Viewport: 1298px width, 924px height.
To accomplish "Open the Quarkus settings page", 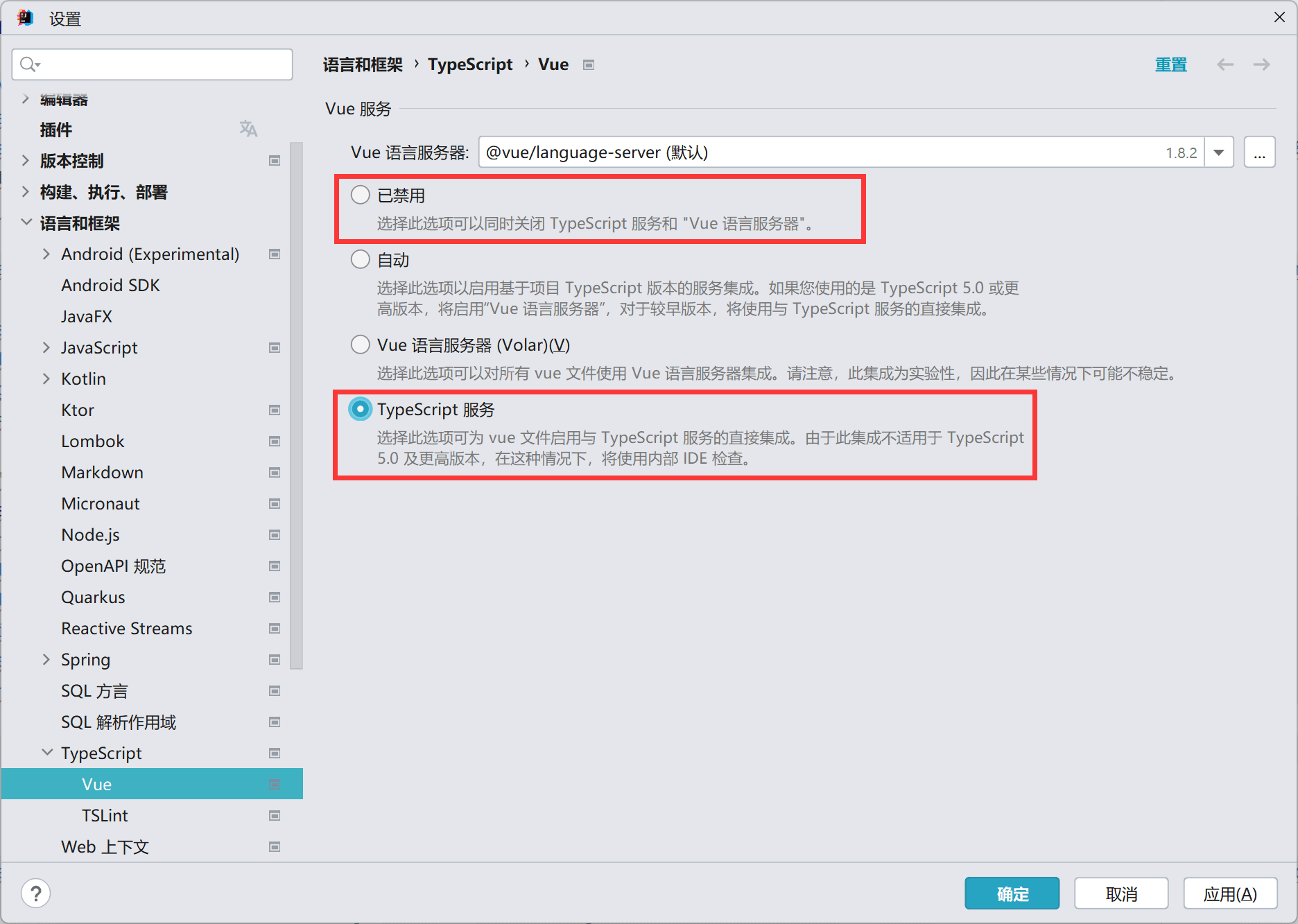I will (93, 597).
